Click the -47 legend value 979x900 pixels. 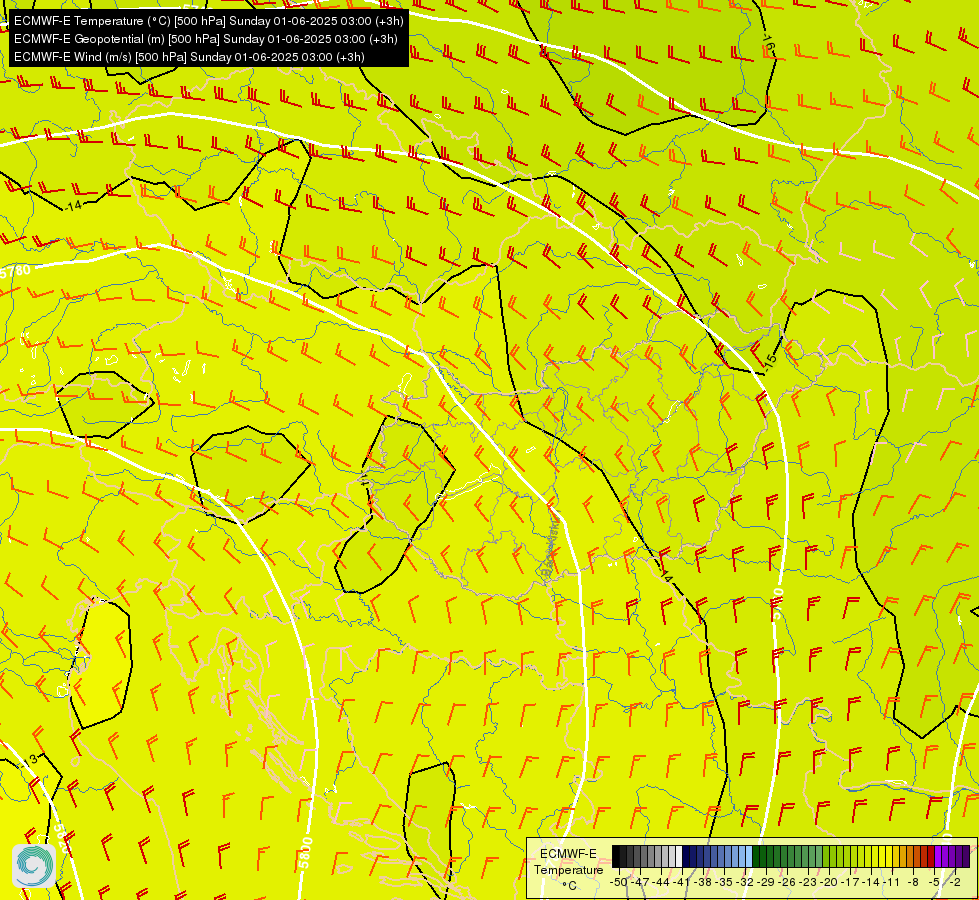coord(640,882)
